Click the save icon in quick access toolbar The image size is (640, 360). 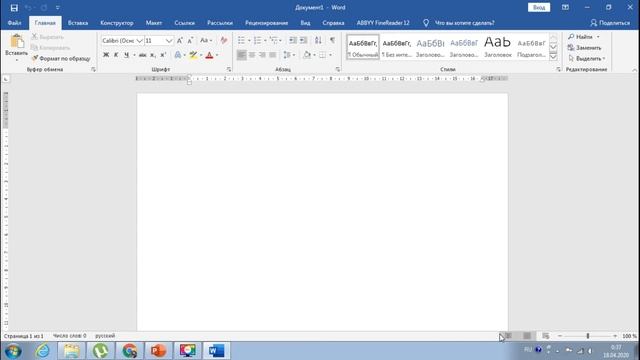[x=14, y=7]
